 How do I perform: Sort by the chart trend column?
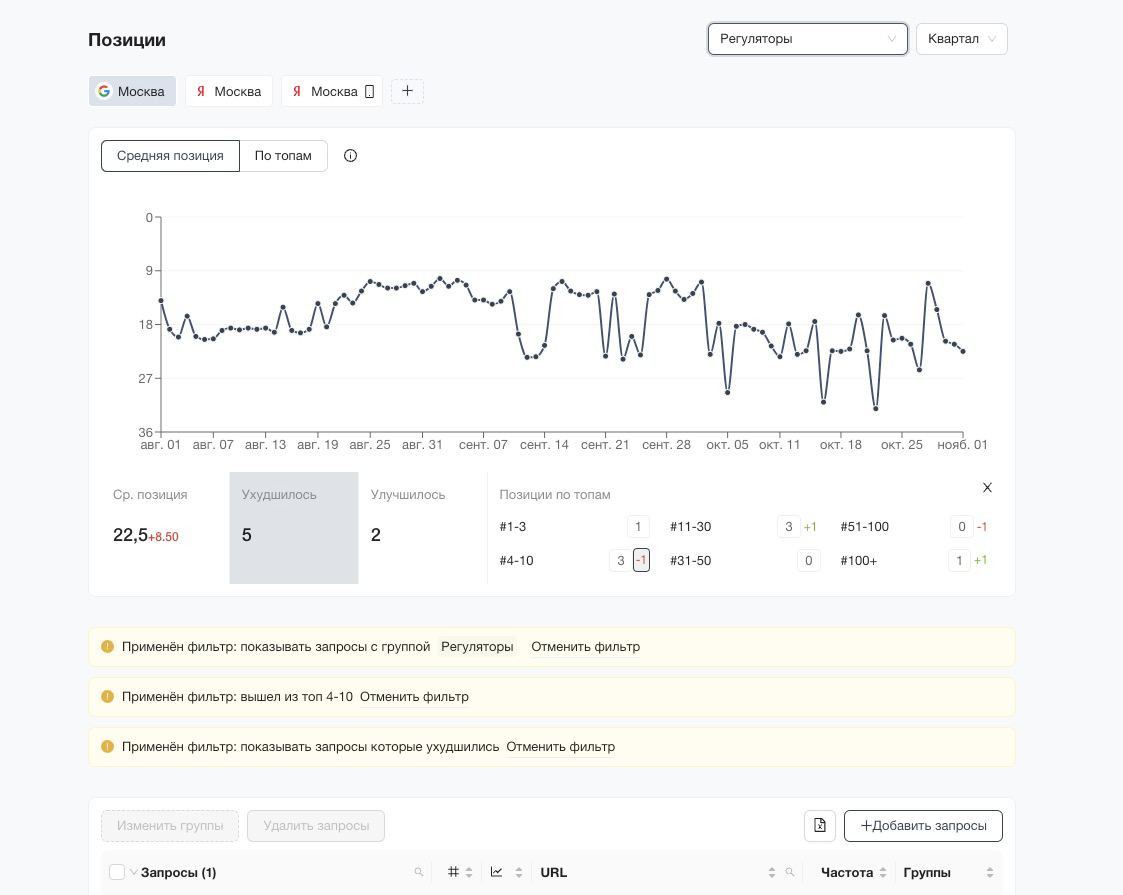505,873
